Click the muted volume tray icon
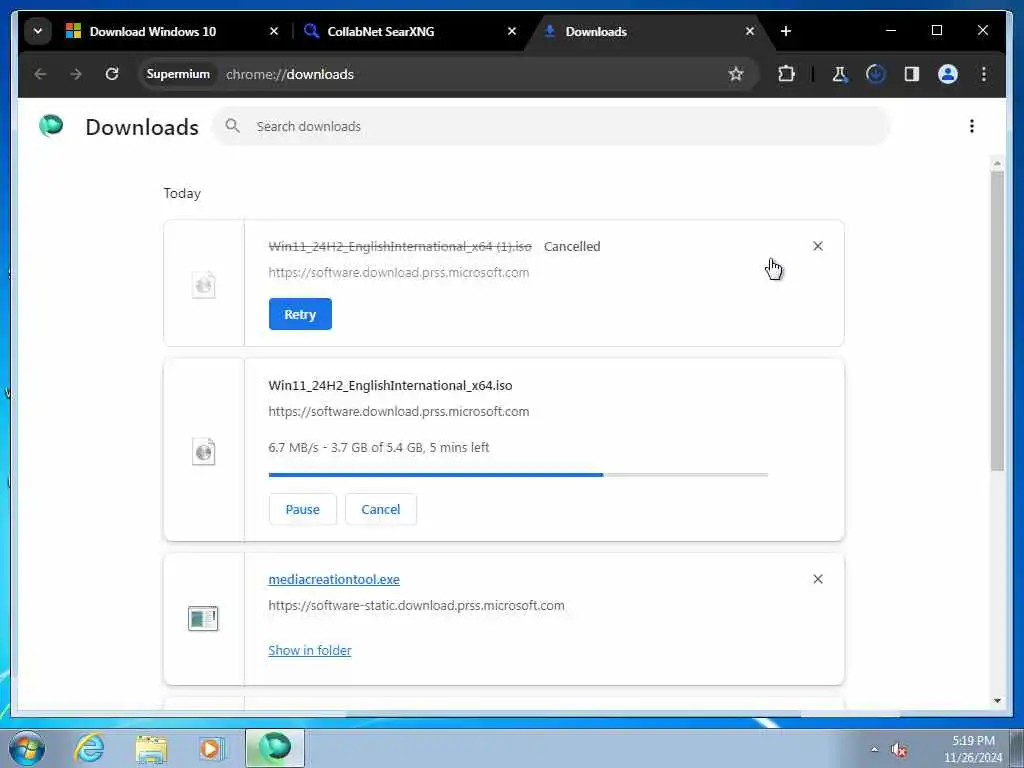Screen dimensions: 1024x768 [899, 750]
